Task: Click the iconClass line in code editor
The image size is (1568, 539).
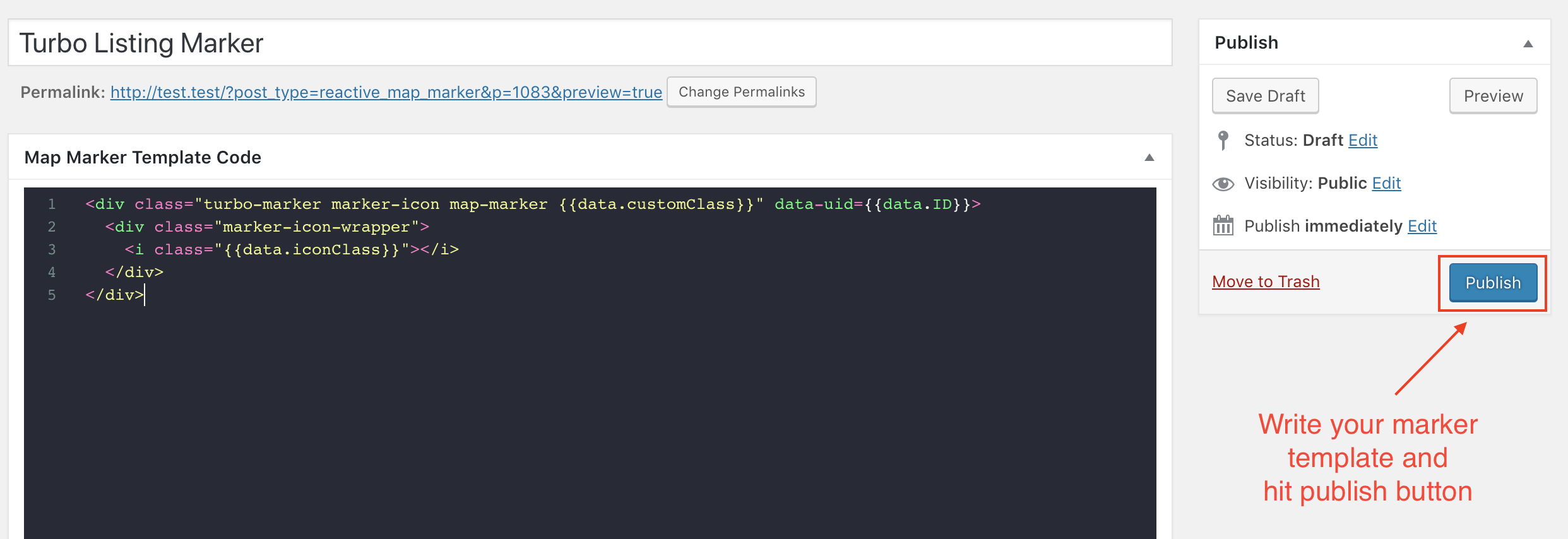Action: pyautogui.click(x=291, y=250)
